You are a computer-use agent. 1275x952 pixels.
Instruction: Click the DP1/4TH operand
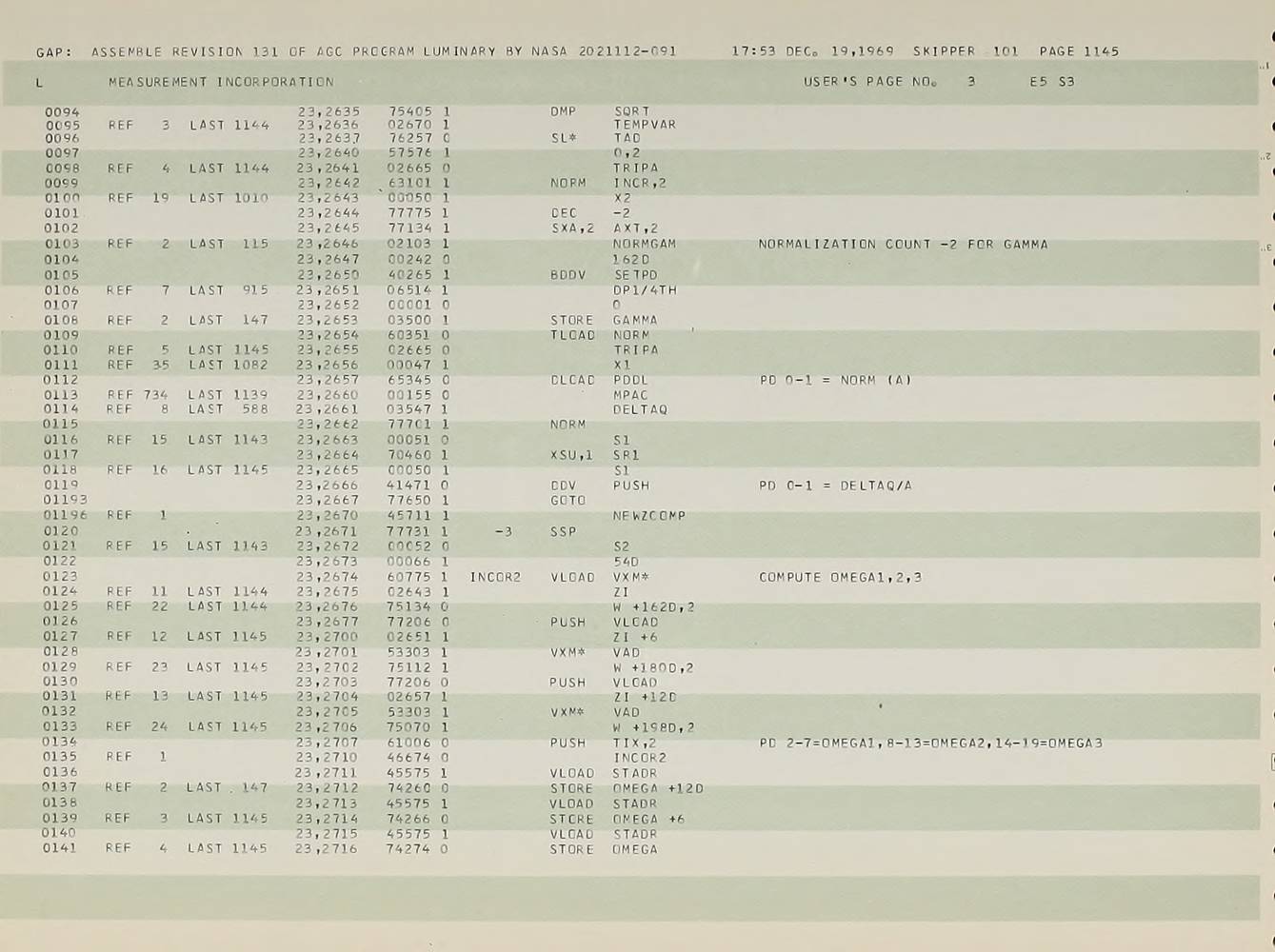tap(645, 290)
